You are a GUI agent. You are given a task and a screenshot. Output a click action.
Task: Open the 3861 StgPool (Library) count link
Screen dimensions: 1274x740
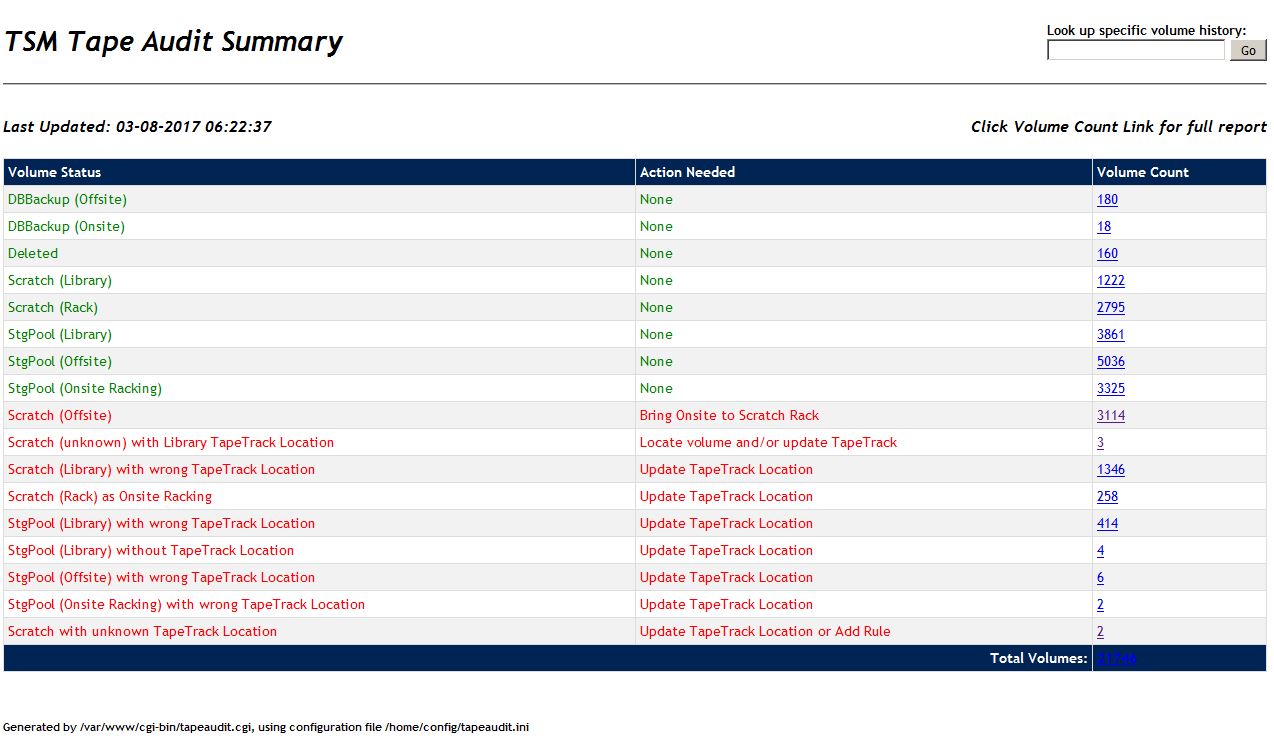tap(1111, 335)
